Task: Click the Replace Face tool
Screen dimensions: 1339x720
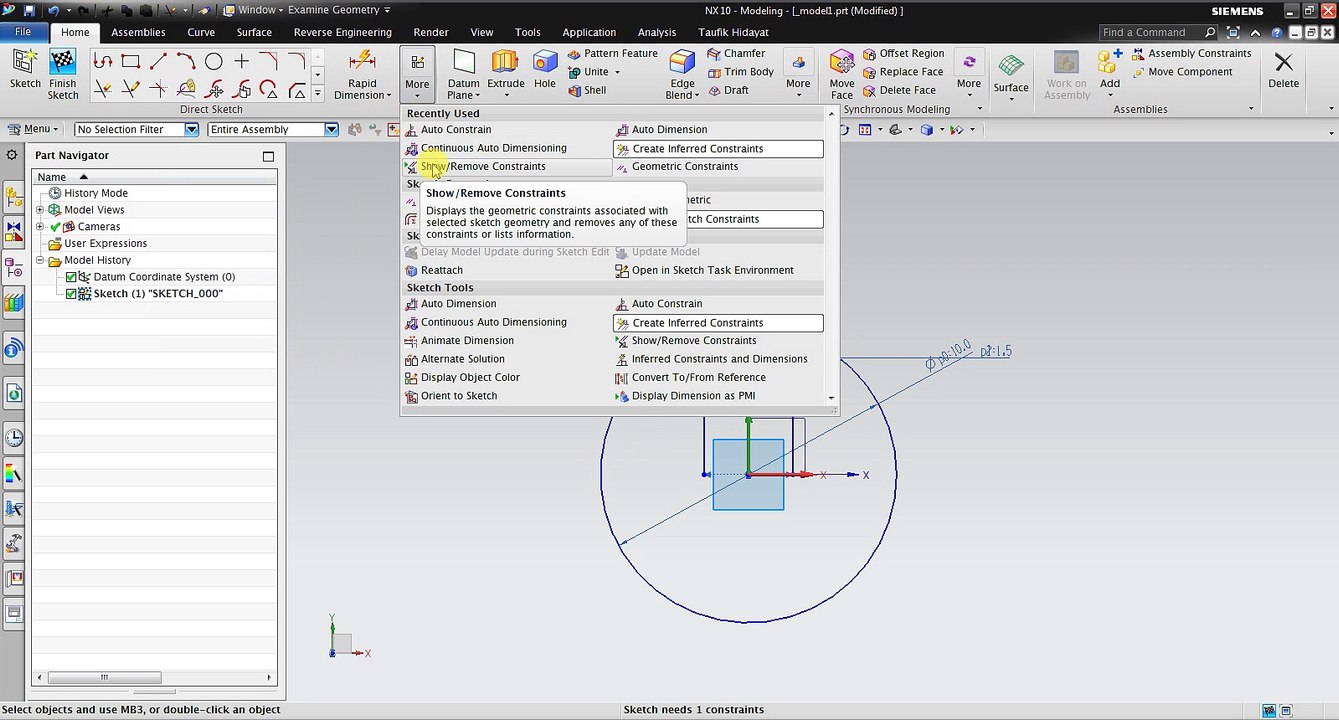Action: coord(903,72)
